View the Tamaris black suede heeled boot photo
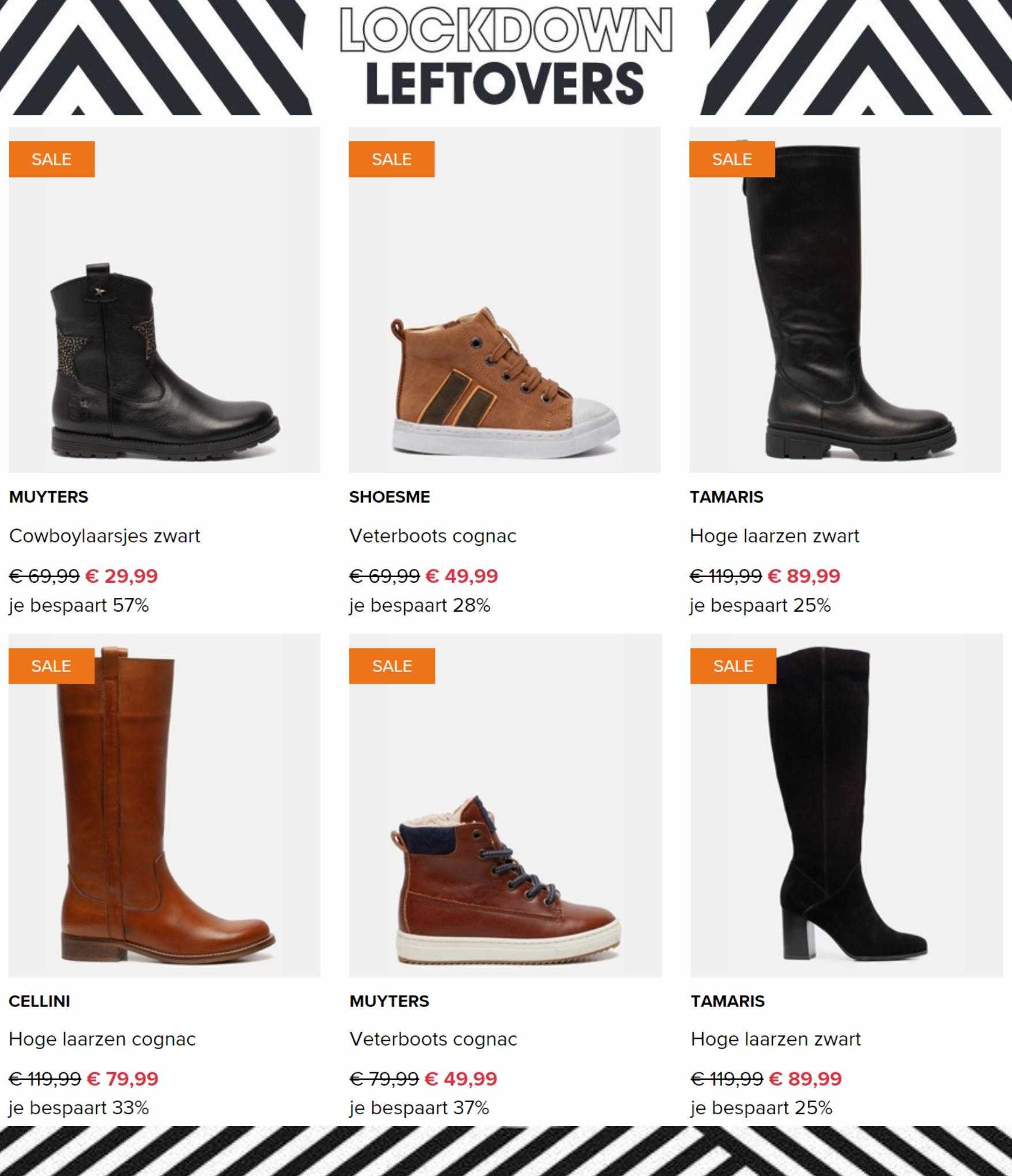 (x=846, y=805)
